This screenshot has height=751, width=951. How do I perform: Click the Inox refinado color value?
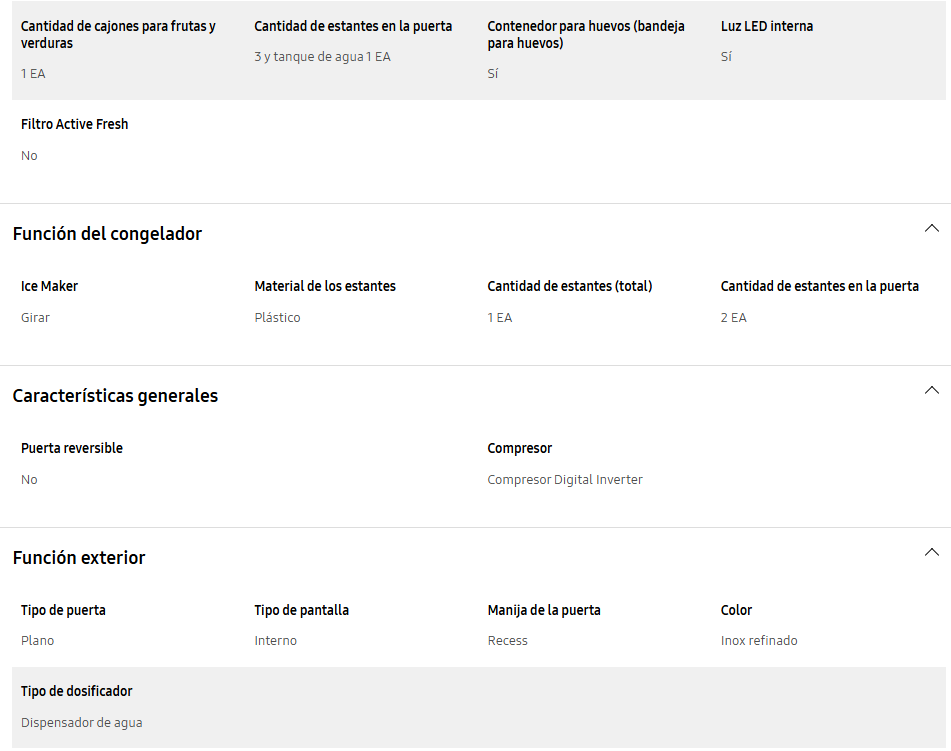coord(759,641)
